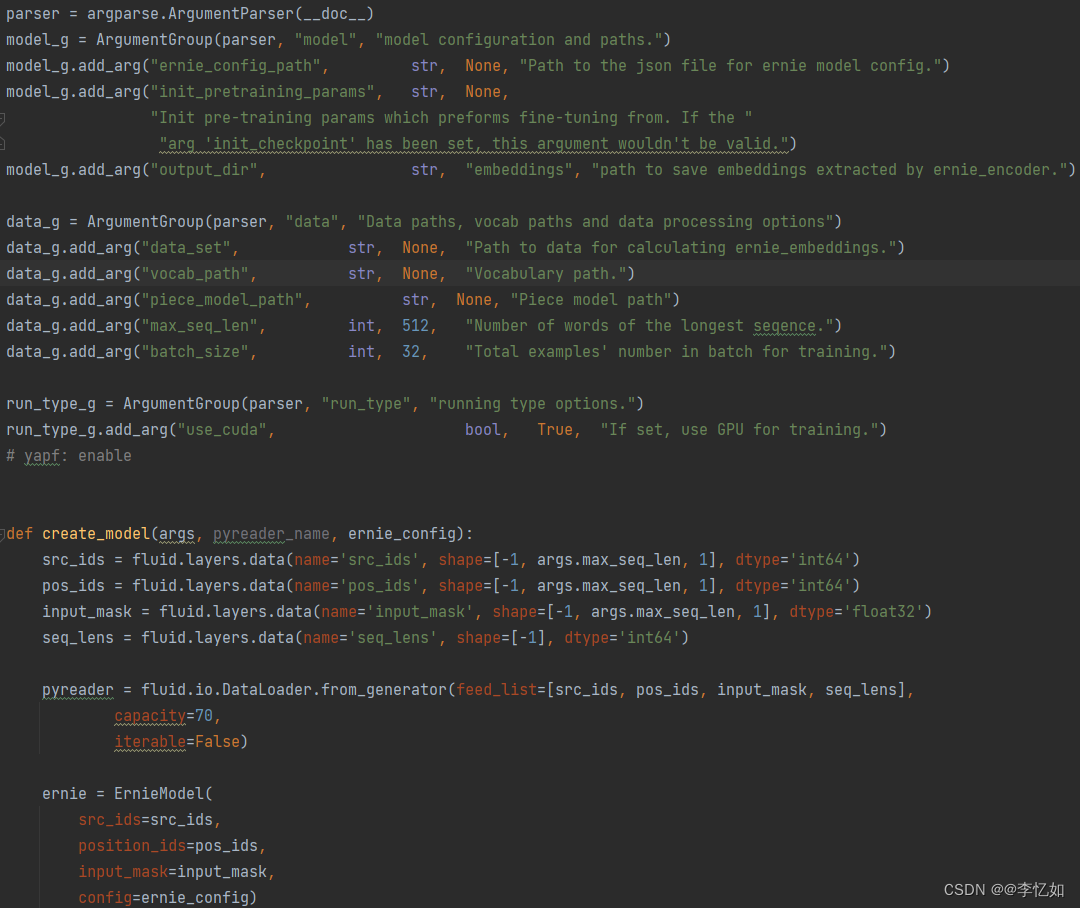Click the ErnieModel( constructor call
The width and height of the screenshot is (1080, 908).
[163, 794]
